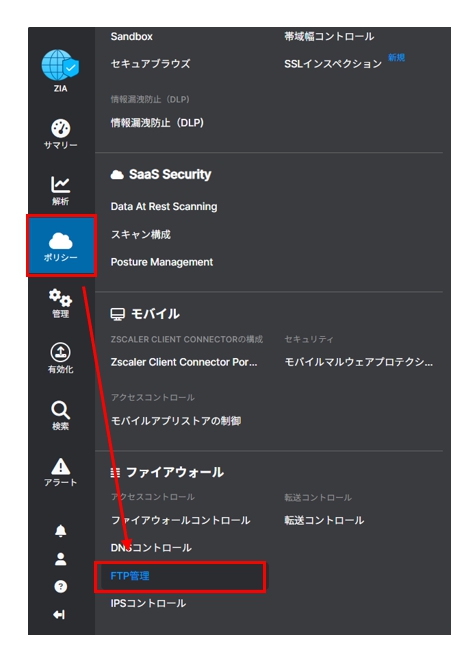Open the サマリー dashboard icon
This screenshot has height=668, width=475.
pyautogui.click(x=60, y=128)
